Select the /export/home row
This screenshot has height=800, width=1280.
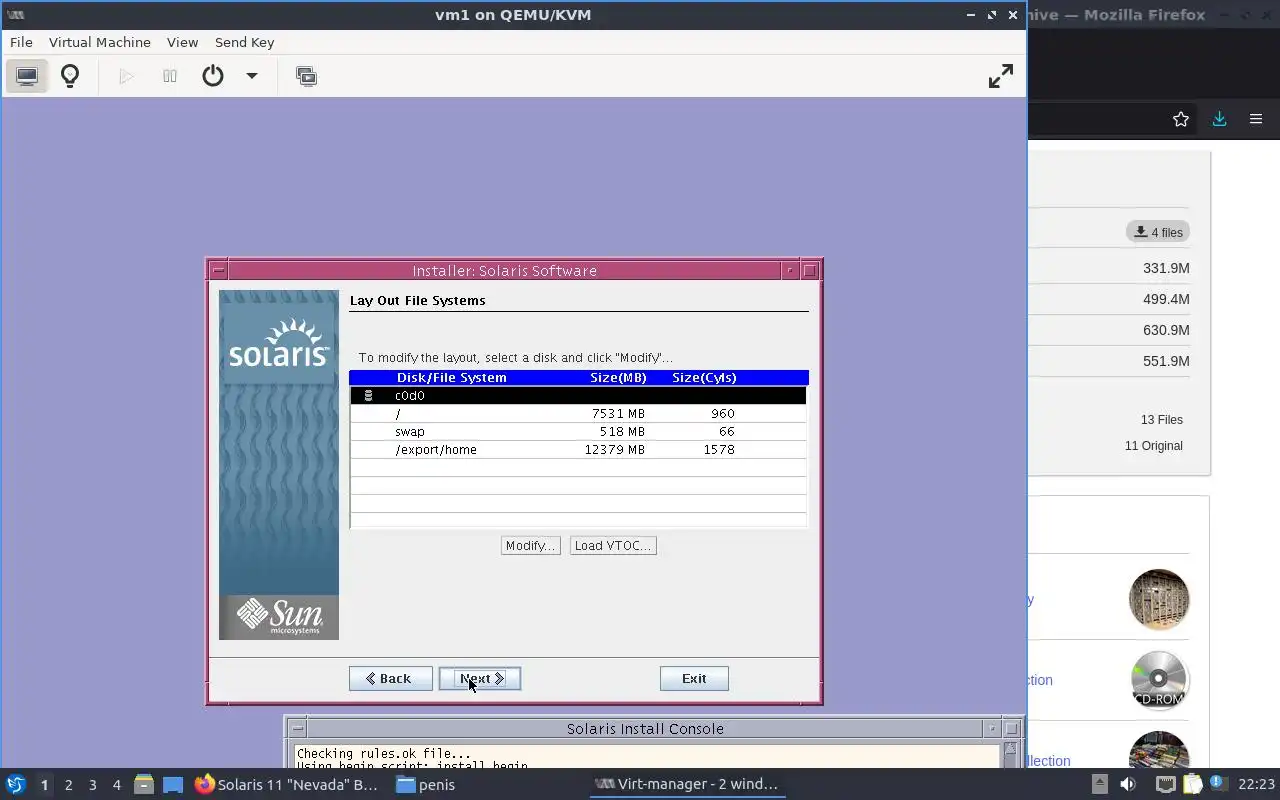(578, 449)
